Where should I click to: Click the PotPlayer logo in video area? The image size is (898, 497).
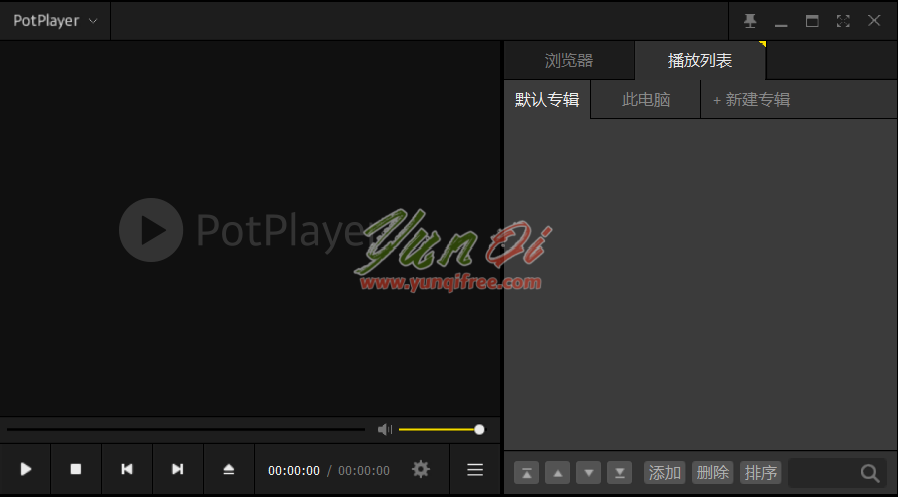(246, 230)
